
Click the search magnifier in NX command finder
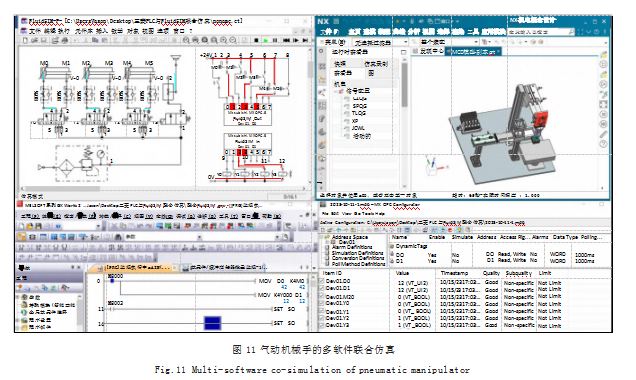tap(571, 32)
